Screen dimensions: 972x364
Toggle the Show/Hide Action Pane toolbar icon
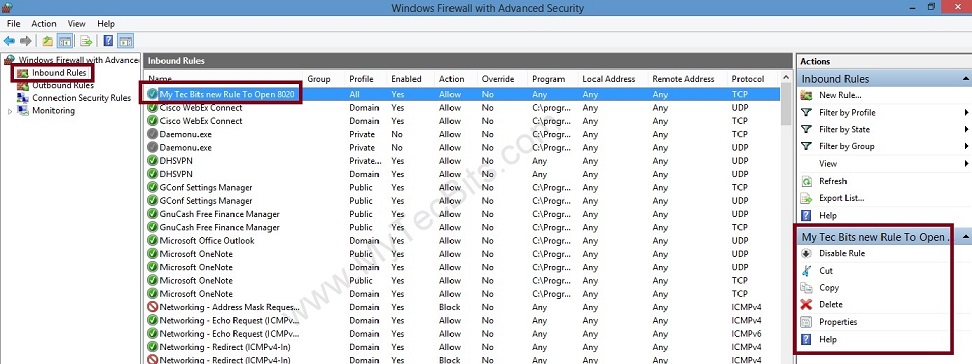[125, 41]
